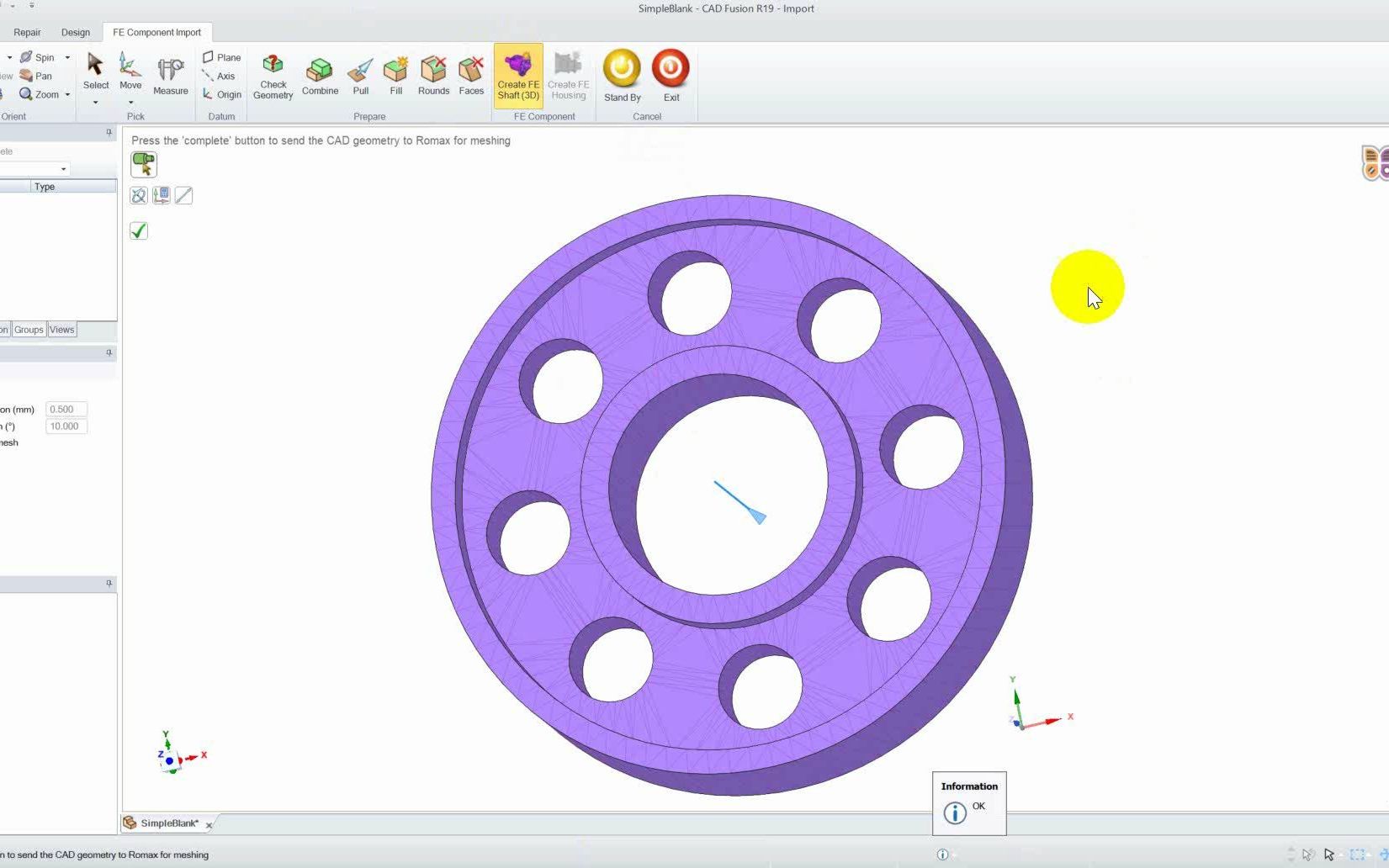Select the Combine tool
This screenshot has height=868, width=1389.
tap(320, 77)
